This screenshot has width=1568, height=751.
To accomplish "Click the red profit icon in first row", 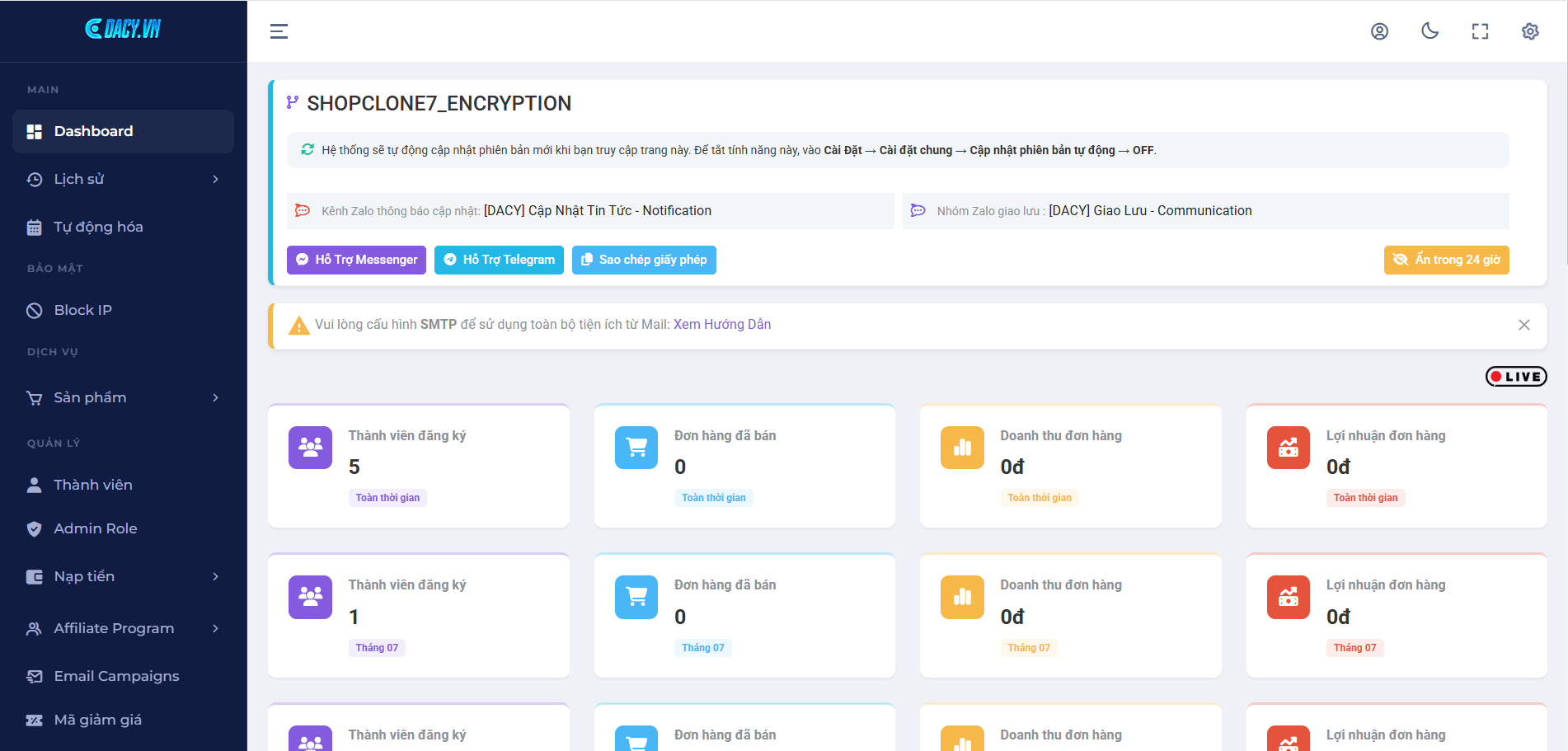I will coord(1288,448).
